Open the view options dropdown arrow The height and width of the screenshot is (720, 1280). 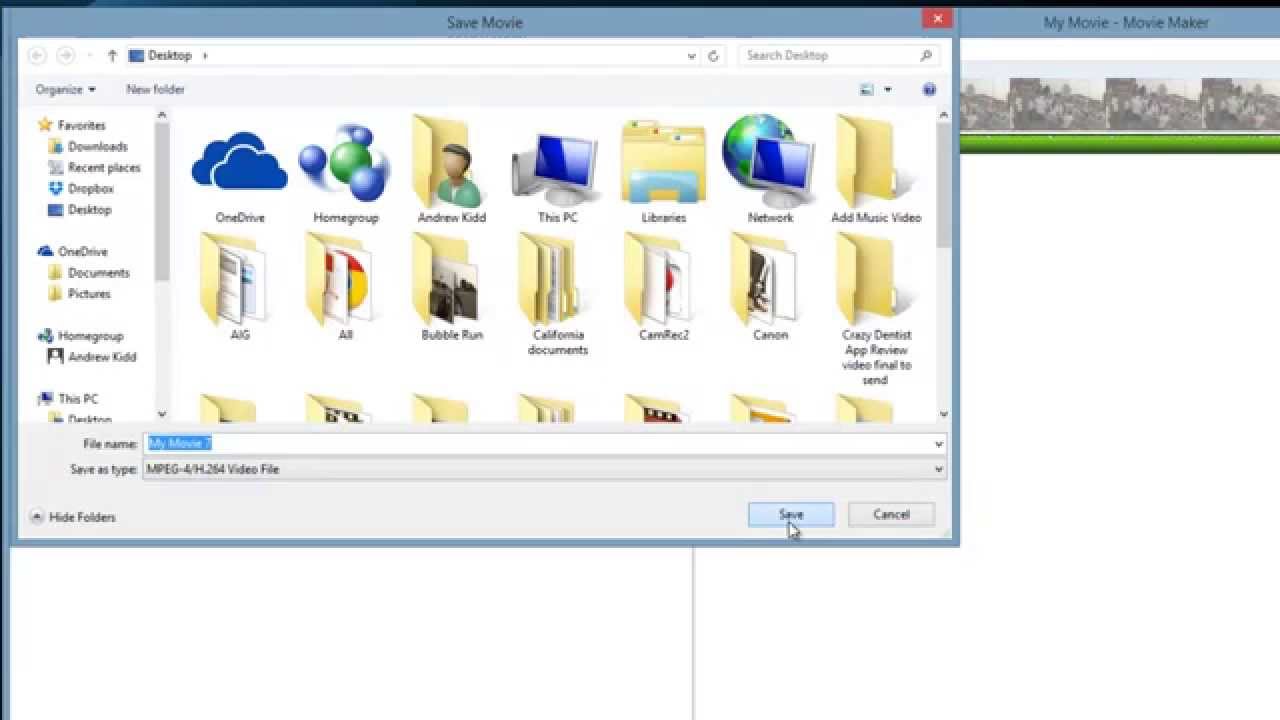[887, 90]
